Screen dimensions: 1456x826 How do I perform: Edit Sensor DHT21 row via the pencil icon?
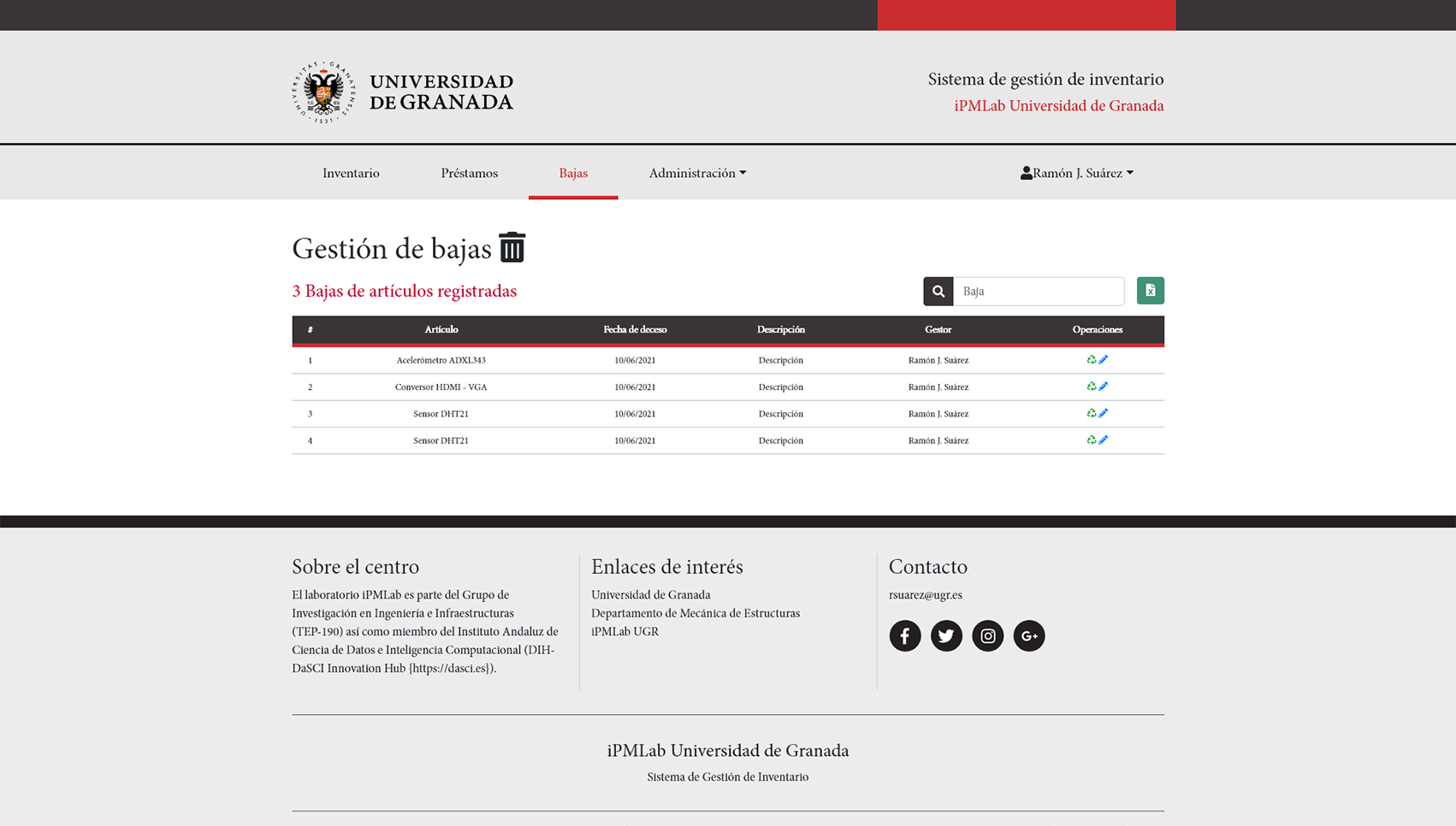click(1103, 413)
